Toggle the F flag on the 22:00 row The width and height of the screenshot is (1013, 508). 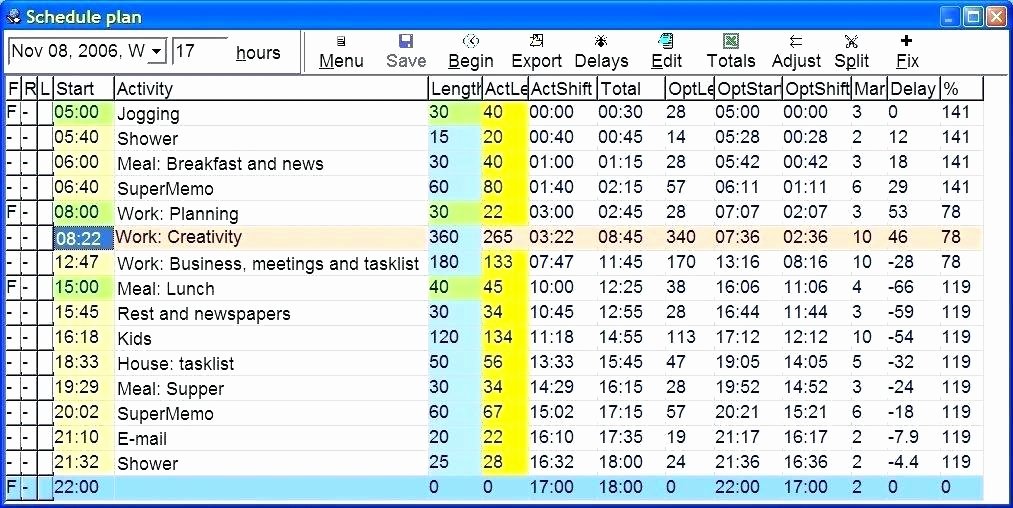click(12, 487)
